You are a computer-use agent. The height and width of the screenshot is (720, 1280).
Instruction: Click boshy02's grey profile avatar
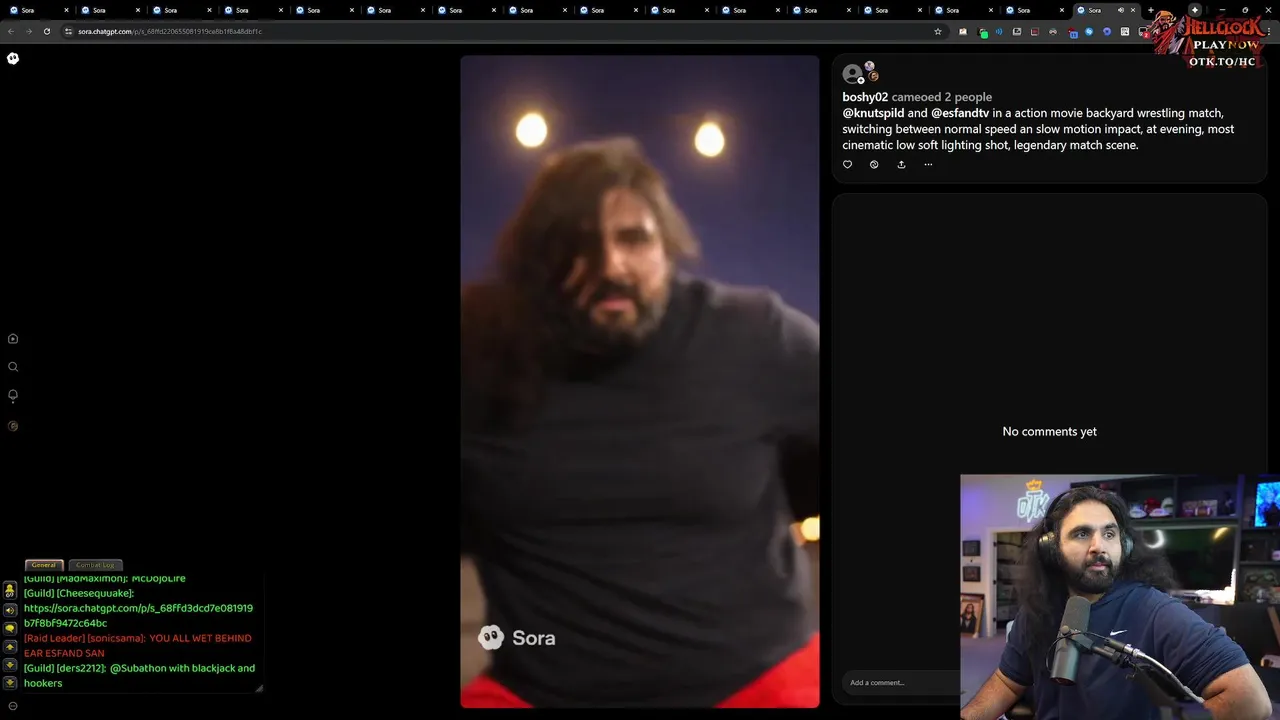pos(852,74)
